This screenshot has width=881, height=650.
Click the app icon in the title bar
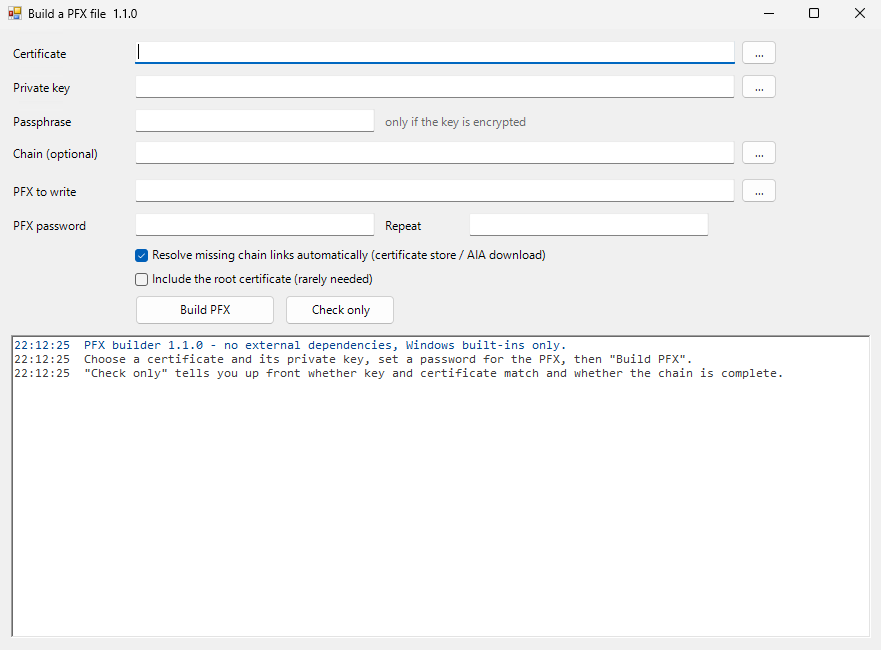point(15,13)
